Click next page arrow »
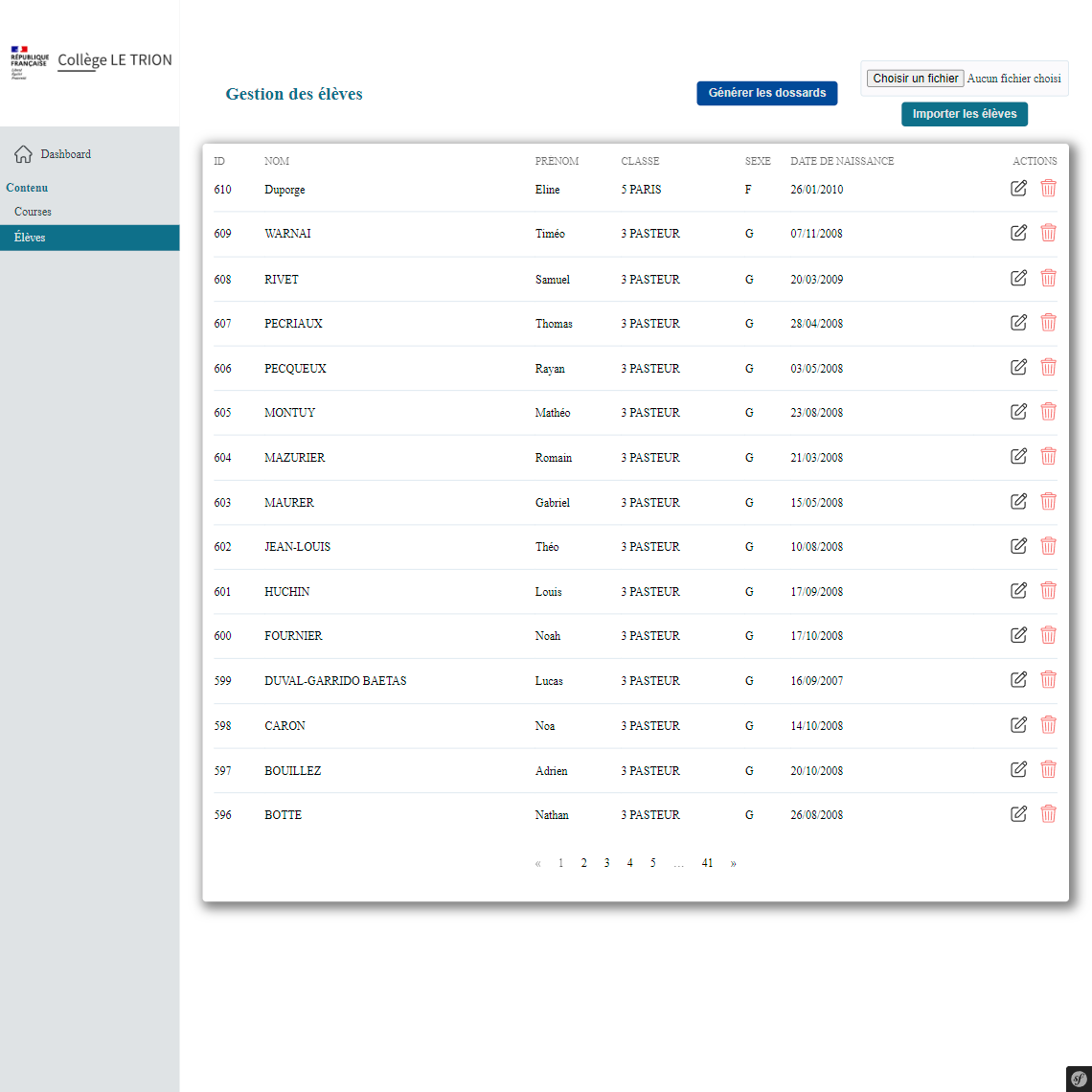The image size is (1092, 1092). [733, 863]
